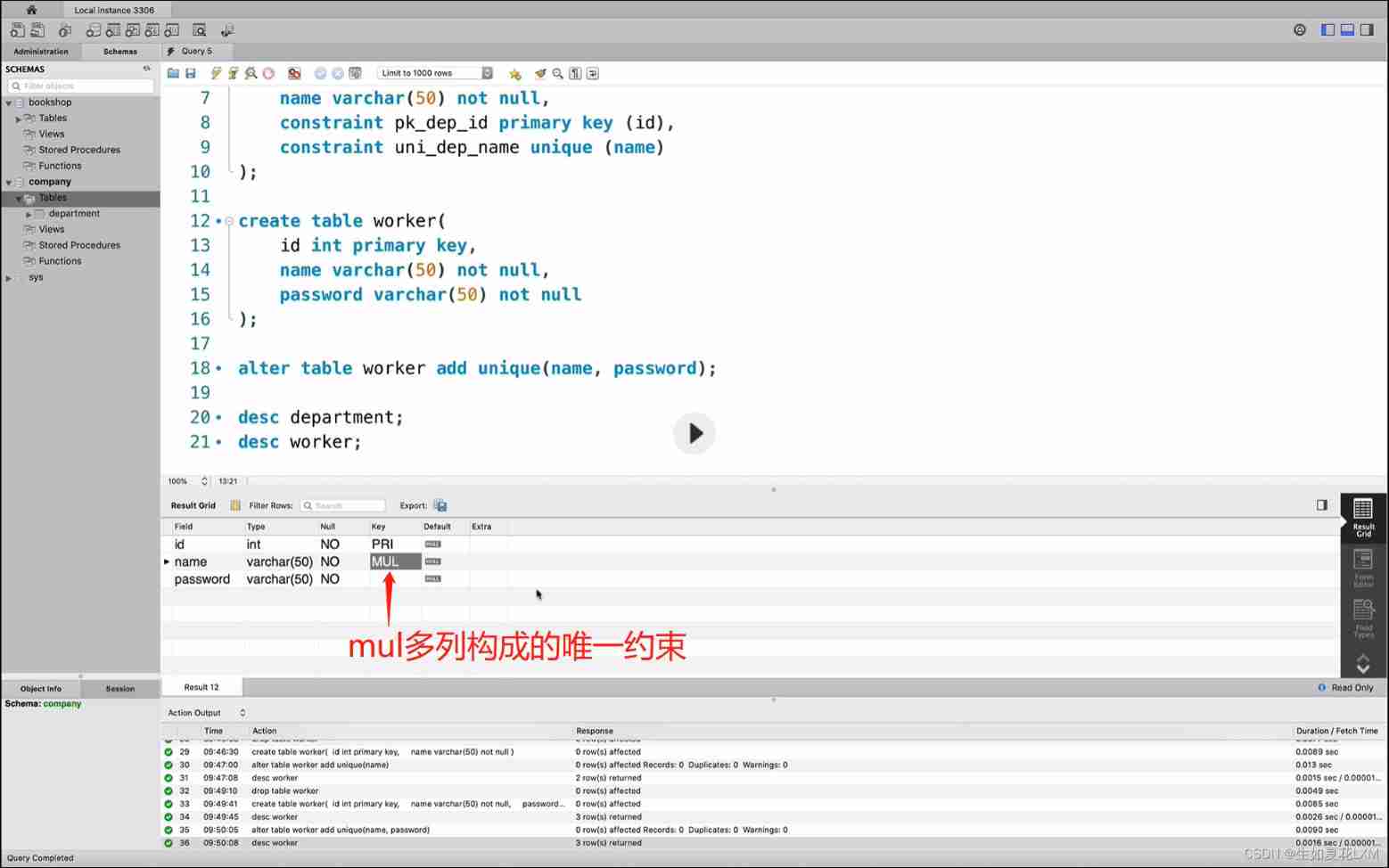Focus the Filter Rows search field
1389x868 pixels.
343,505
